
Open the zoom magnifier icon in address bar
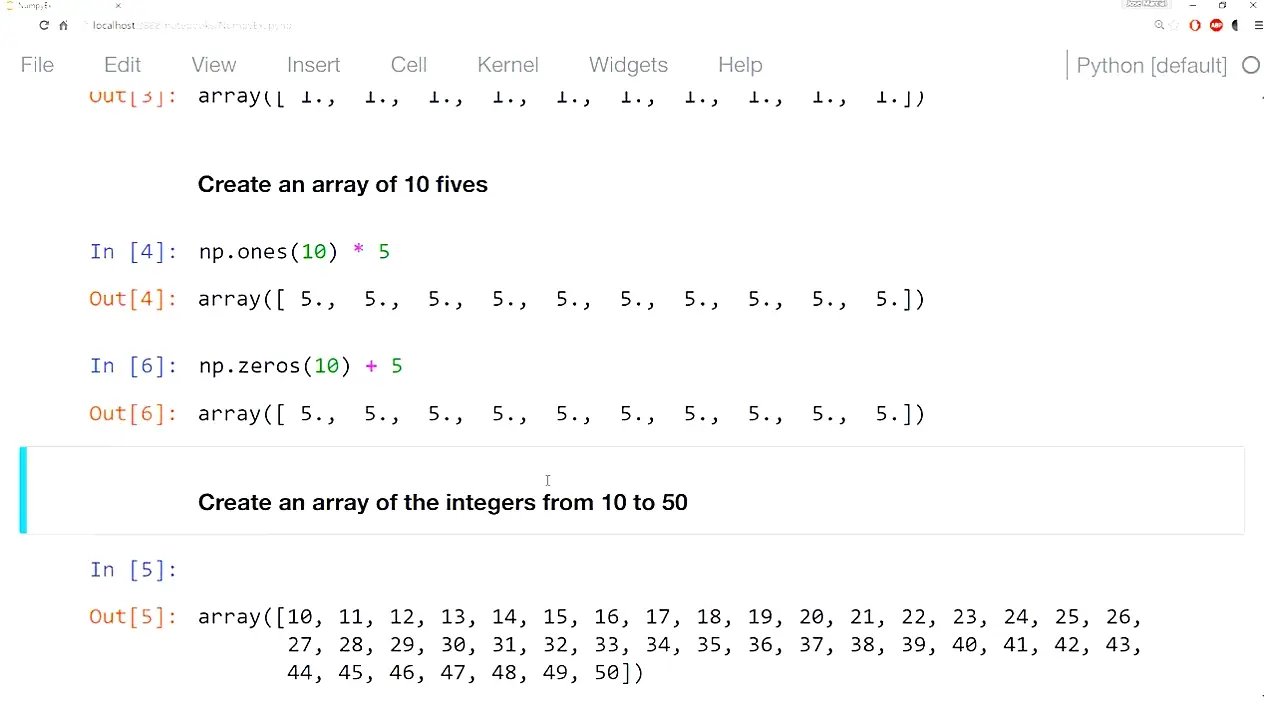[1159, 25]
